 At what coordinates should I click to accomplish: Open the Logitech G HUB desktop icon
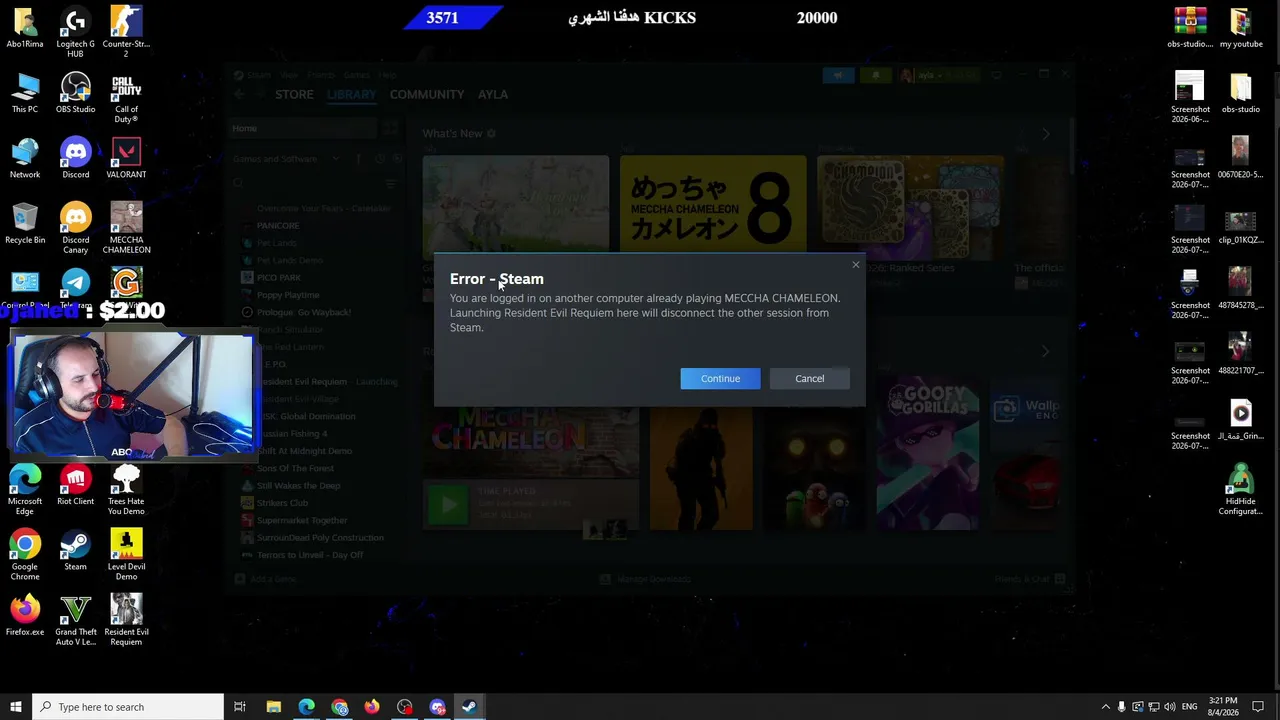coord(75,33)
